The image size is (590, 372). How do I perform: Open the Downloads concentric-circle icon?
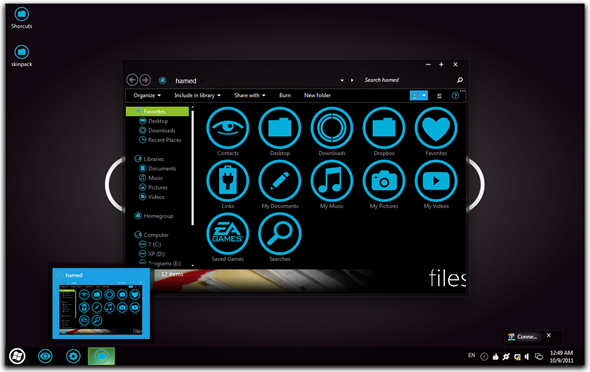331,128
